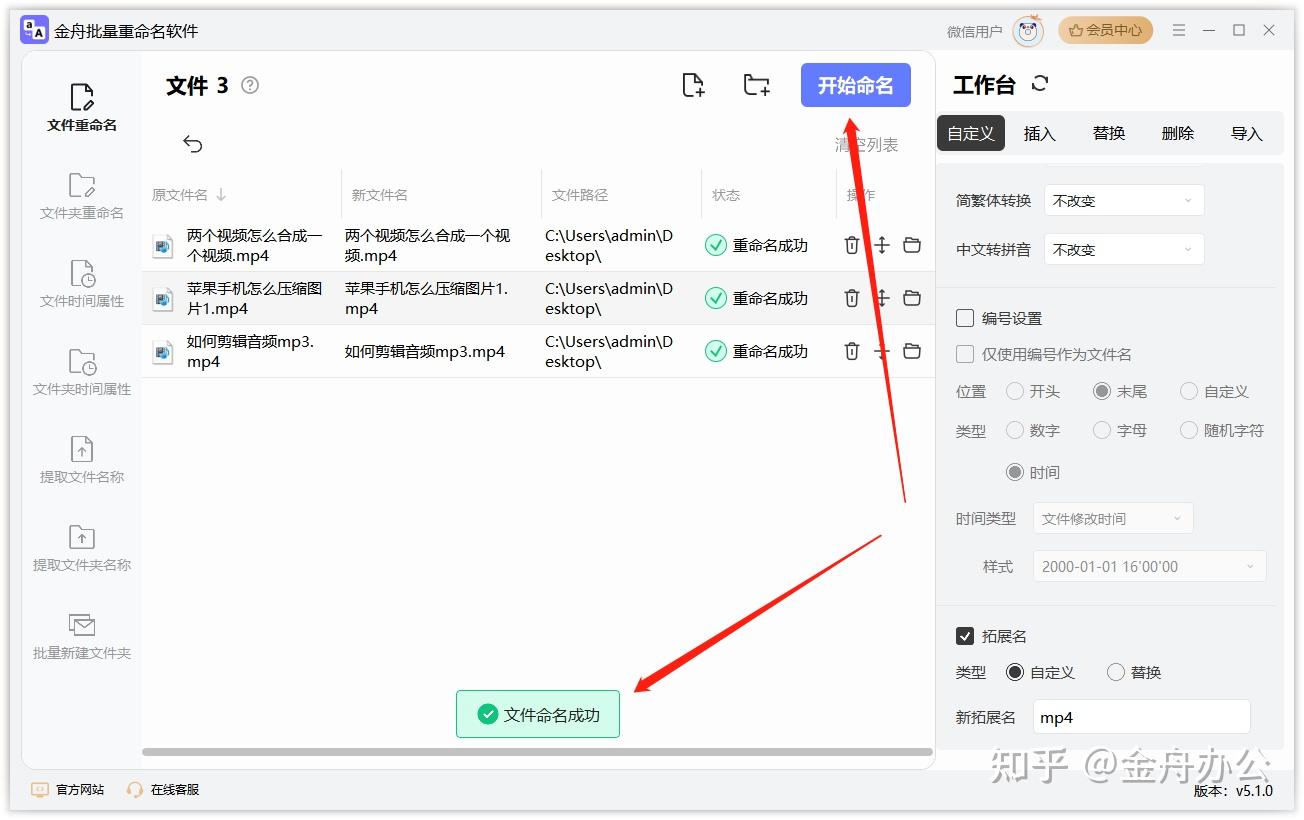Reset the 工作台 with the refresh icon
1304x820 pixels.
pos(1040,84)
